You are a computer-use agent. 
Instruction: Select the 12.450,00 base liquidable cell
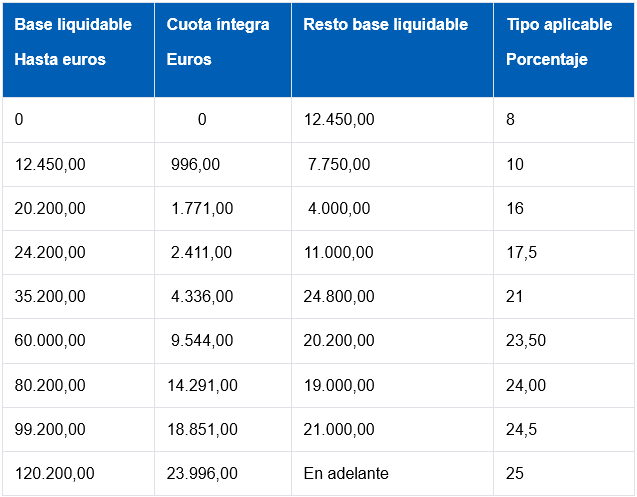[50, 164]
